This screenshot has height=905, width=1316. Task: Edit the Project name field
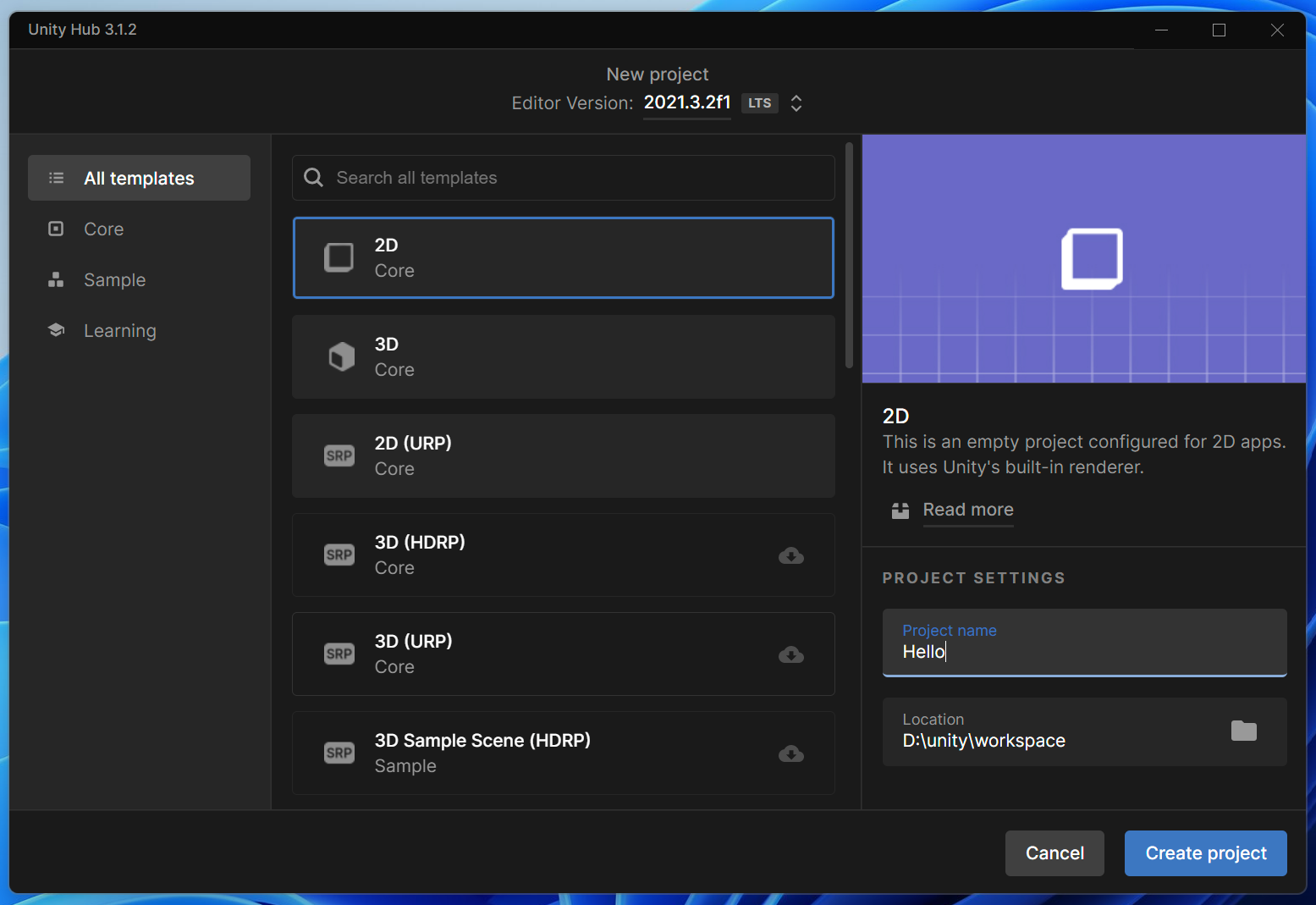(1085, 643)
